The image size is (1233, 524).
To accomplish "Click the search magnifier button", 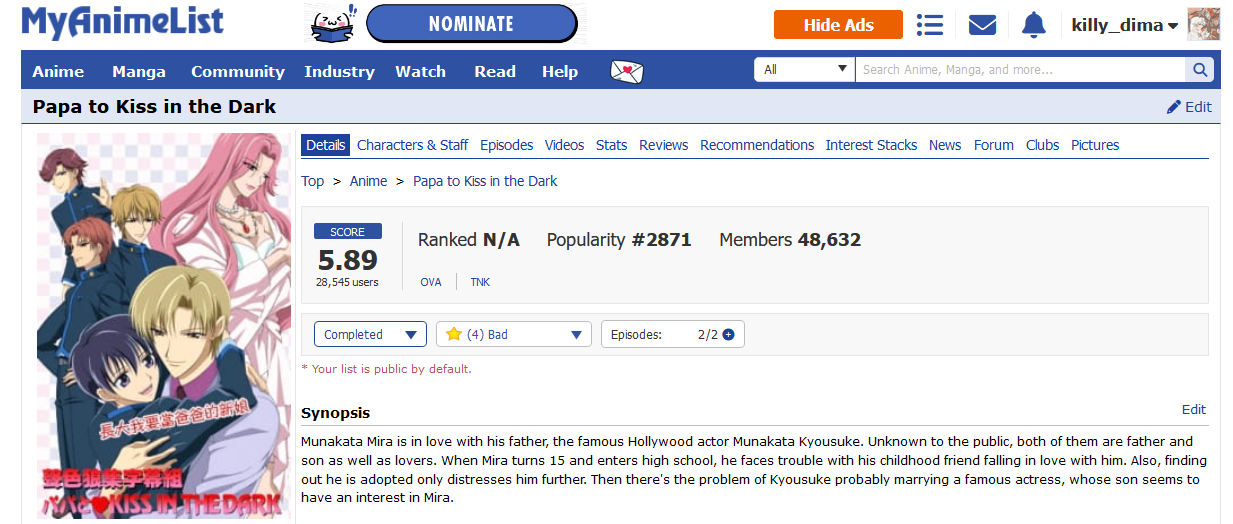I will 1199,70.
